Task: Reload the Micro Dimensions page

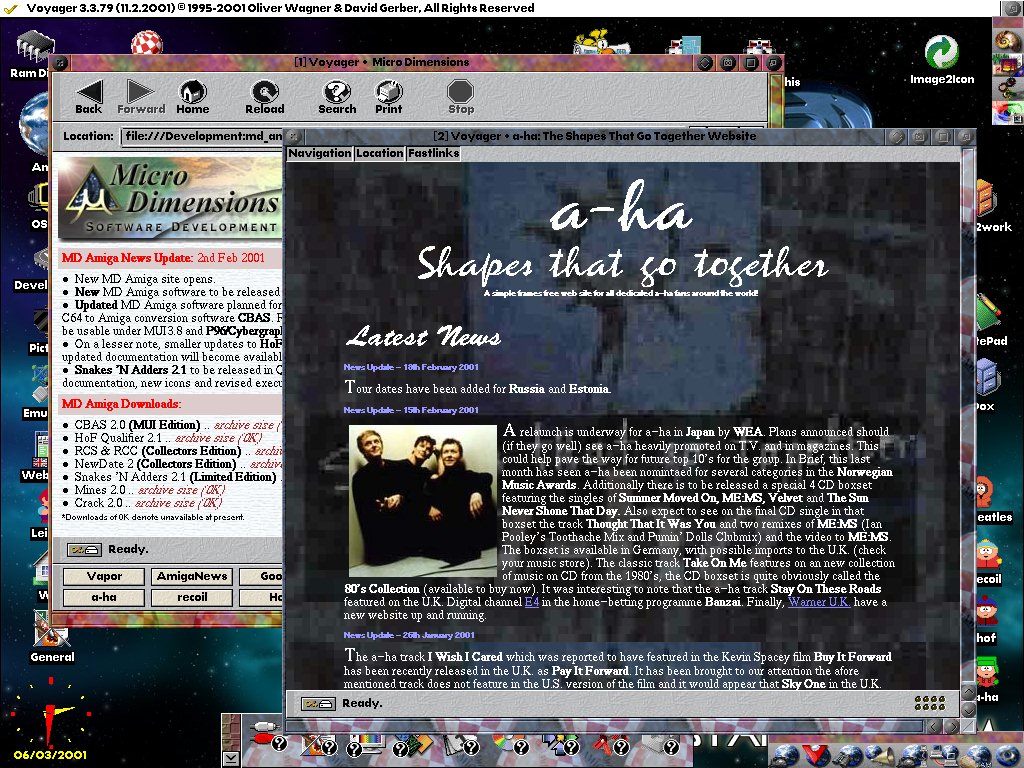Action: pos(265,97)
